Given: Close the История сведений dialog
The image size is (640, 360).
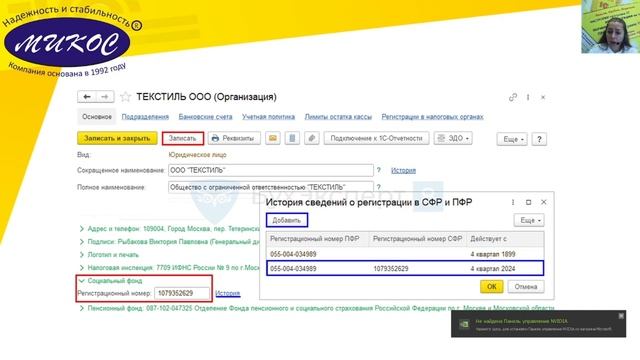Looking at the screenshot, I should (x=544, y=202).
